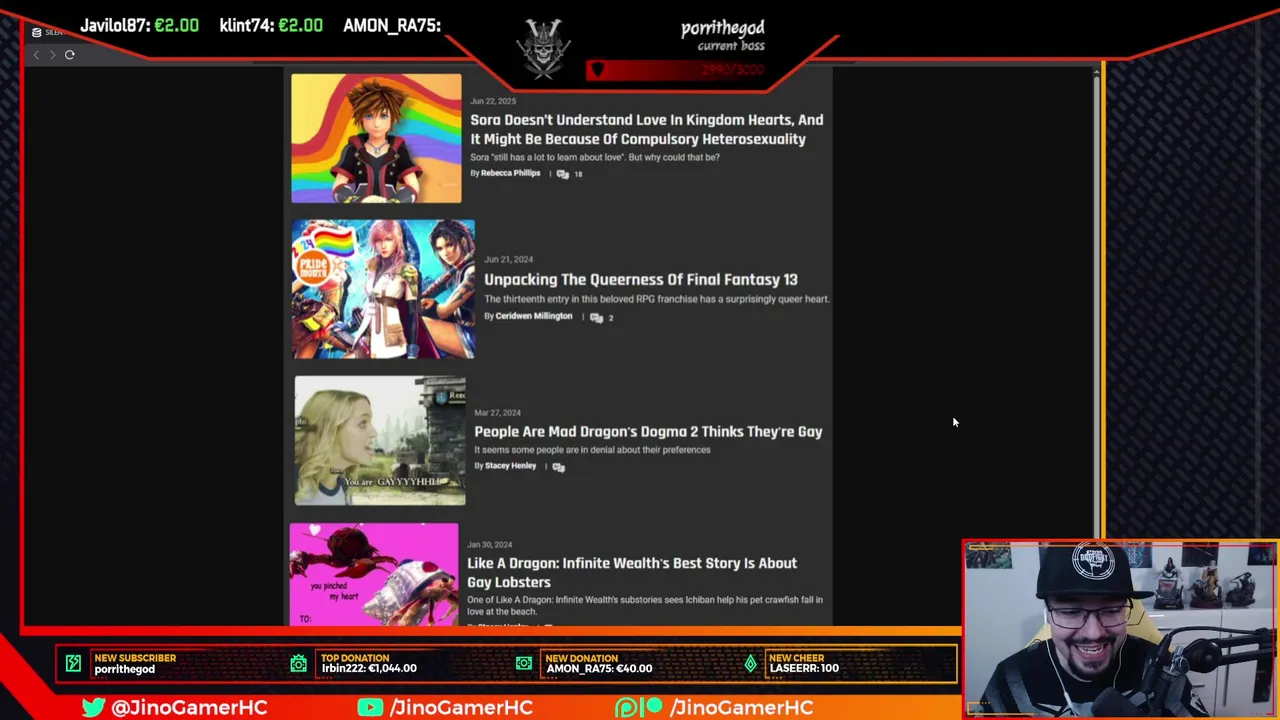Open 'Unpacking The Queerness Of Final Fantasy 13'
1280x720 pixels.
point(641,279)
